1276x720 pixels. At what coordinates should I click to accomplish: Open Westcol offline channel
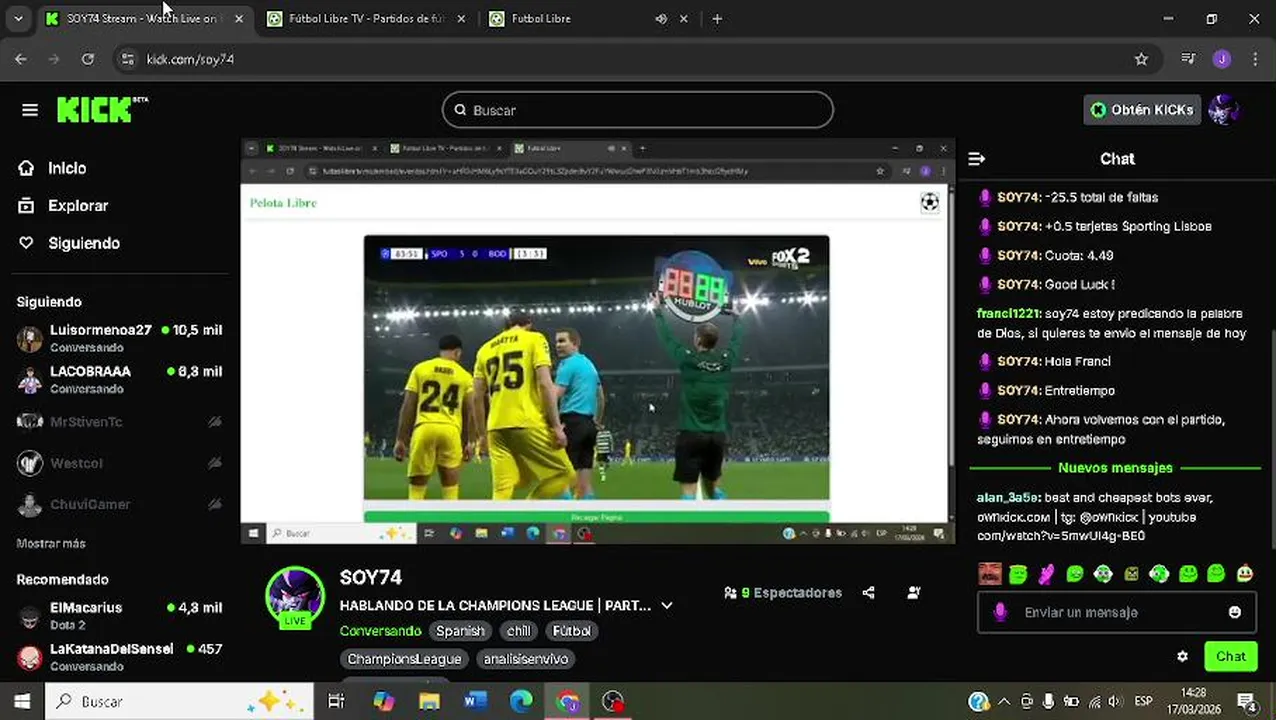coord(120,463)
